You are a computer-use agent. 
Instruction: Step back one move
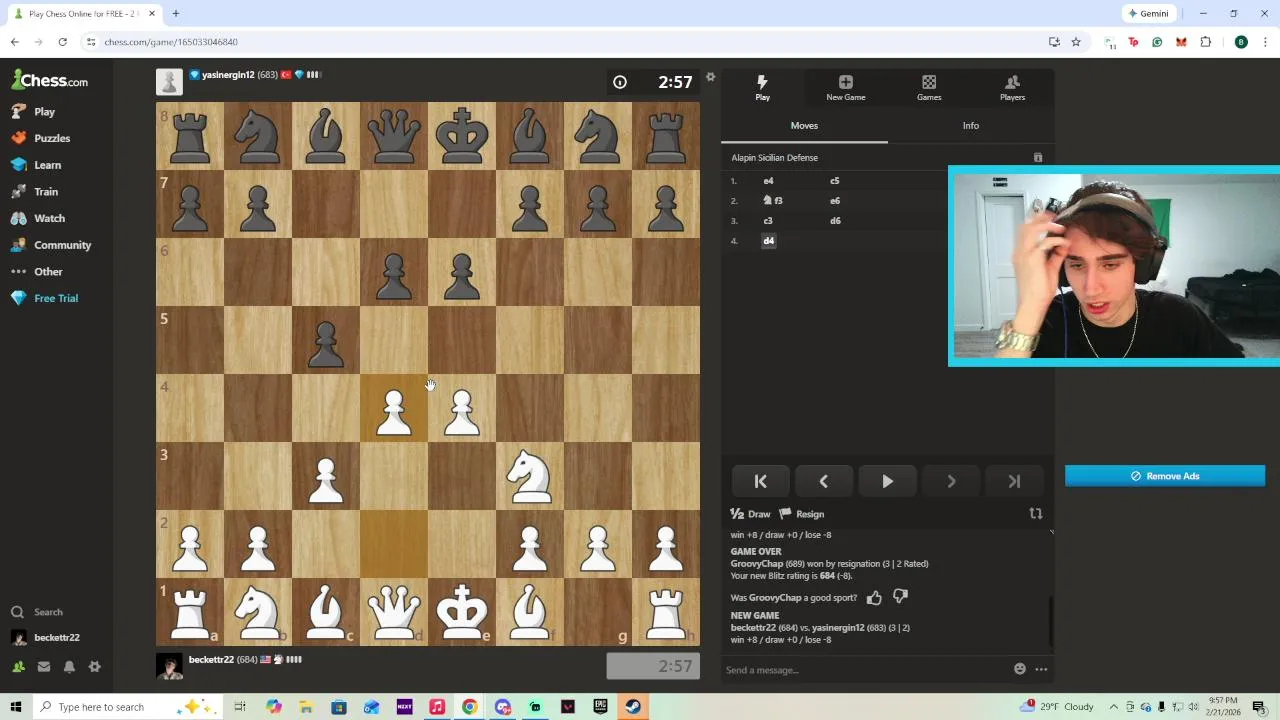click(x=824, y=482)
